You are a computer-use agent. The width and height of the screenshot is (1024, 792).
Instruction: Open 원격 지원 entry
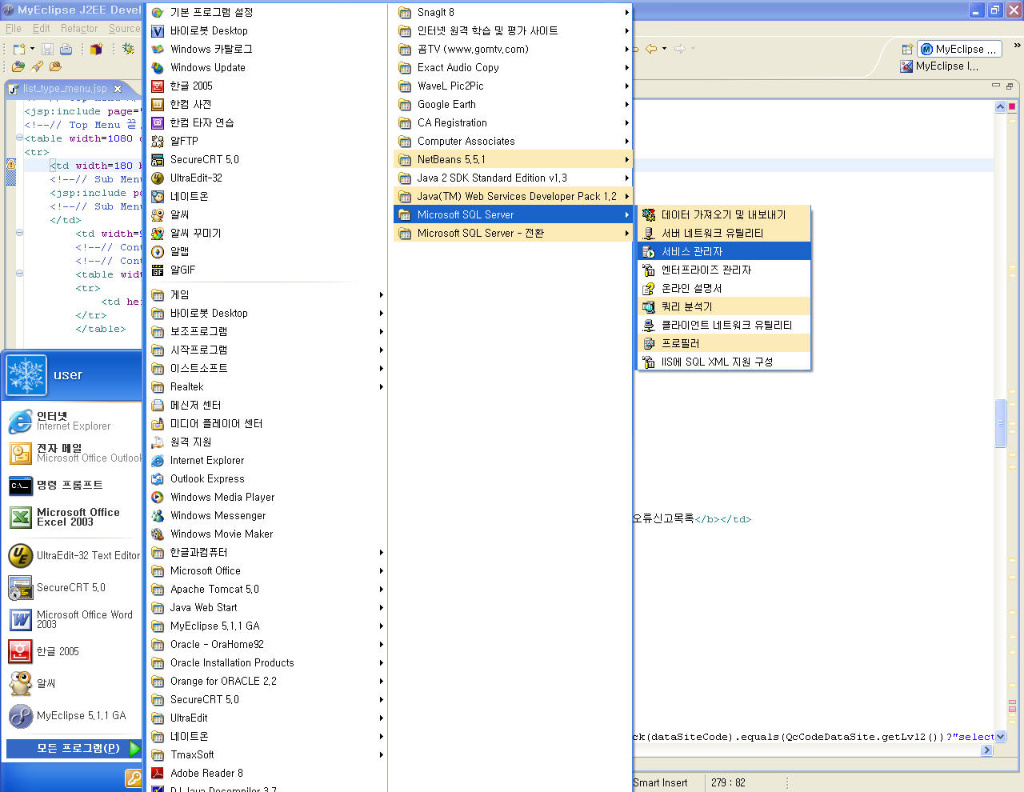click(x=266, y=442)
